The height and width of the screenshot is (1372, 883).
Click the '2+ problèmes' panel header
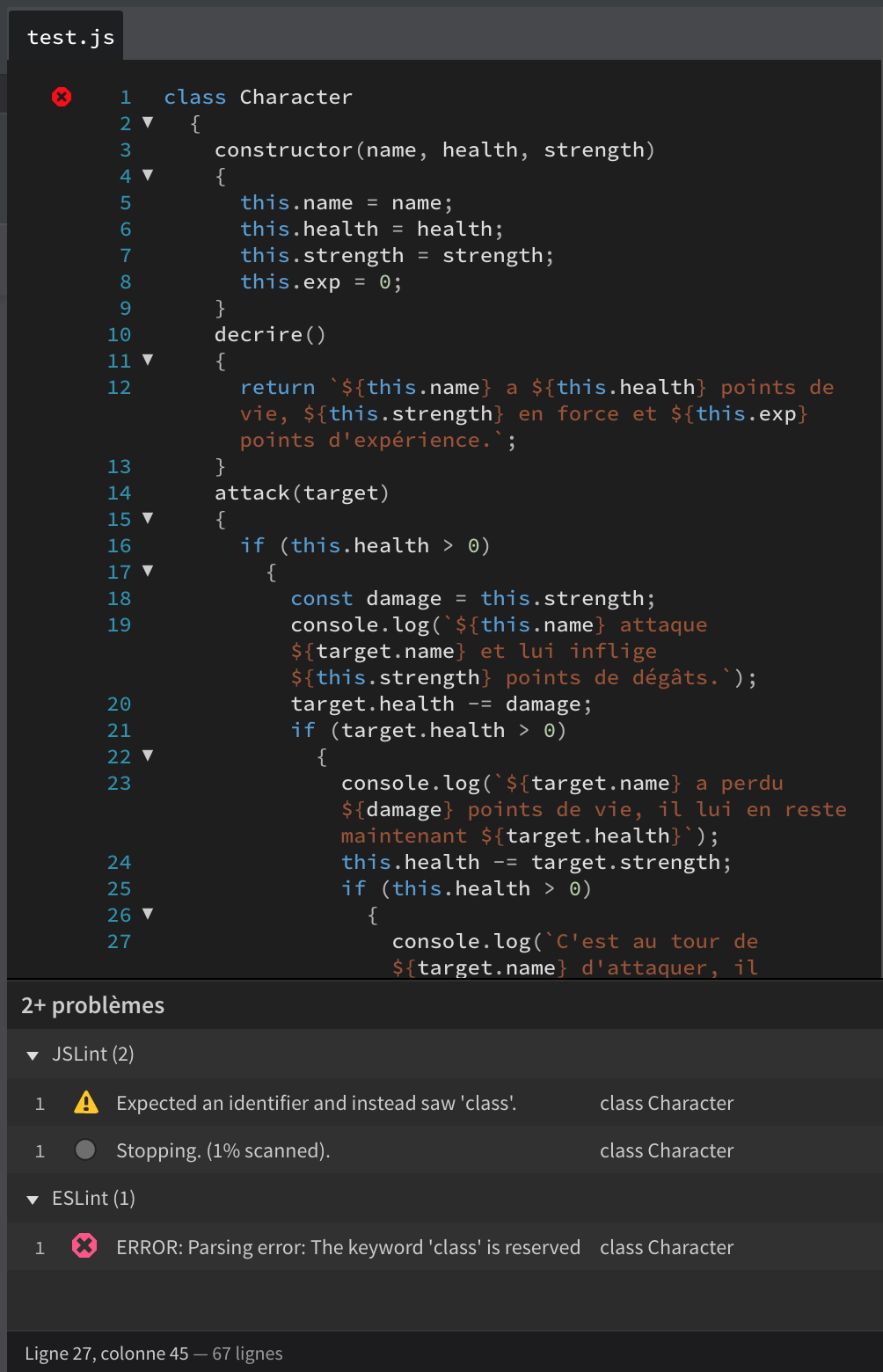pyautogui.click(x=92, y=1005)
